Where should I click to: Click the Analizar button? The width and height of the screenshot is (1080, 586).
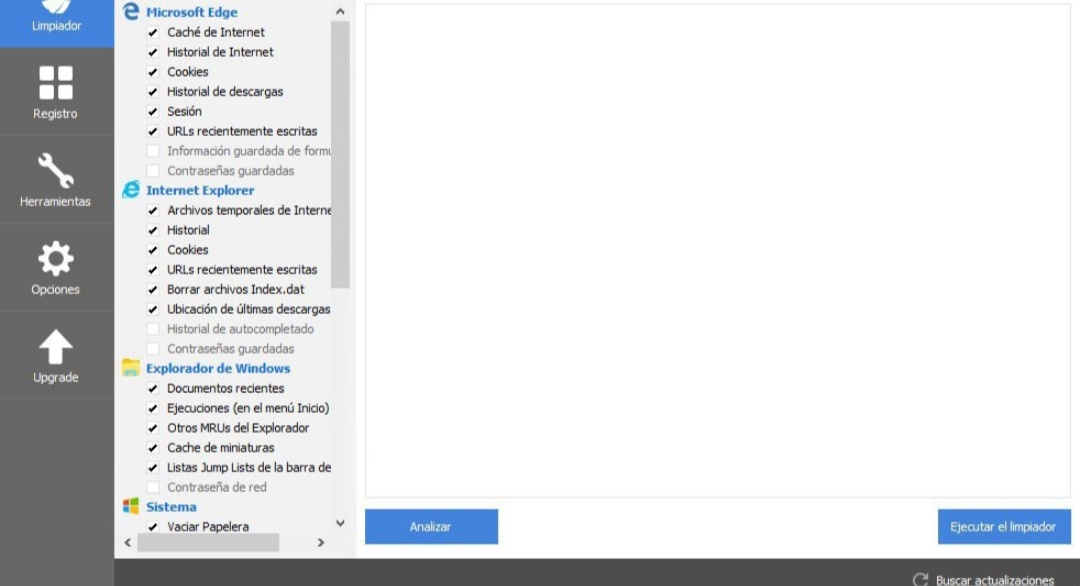click(x=431, y=527)
